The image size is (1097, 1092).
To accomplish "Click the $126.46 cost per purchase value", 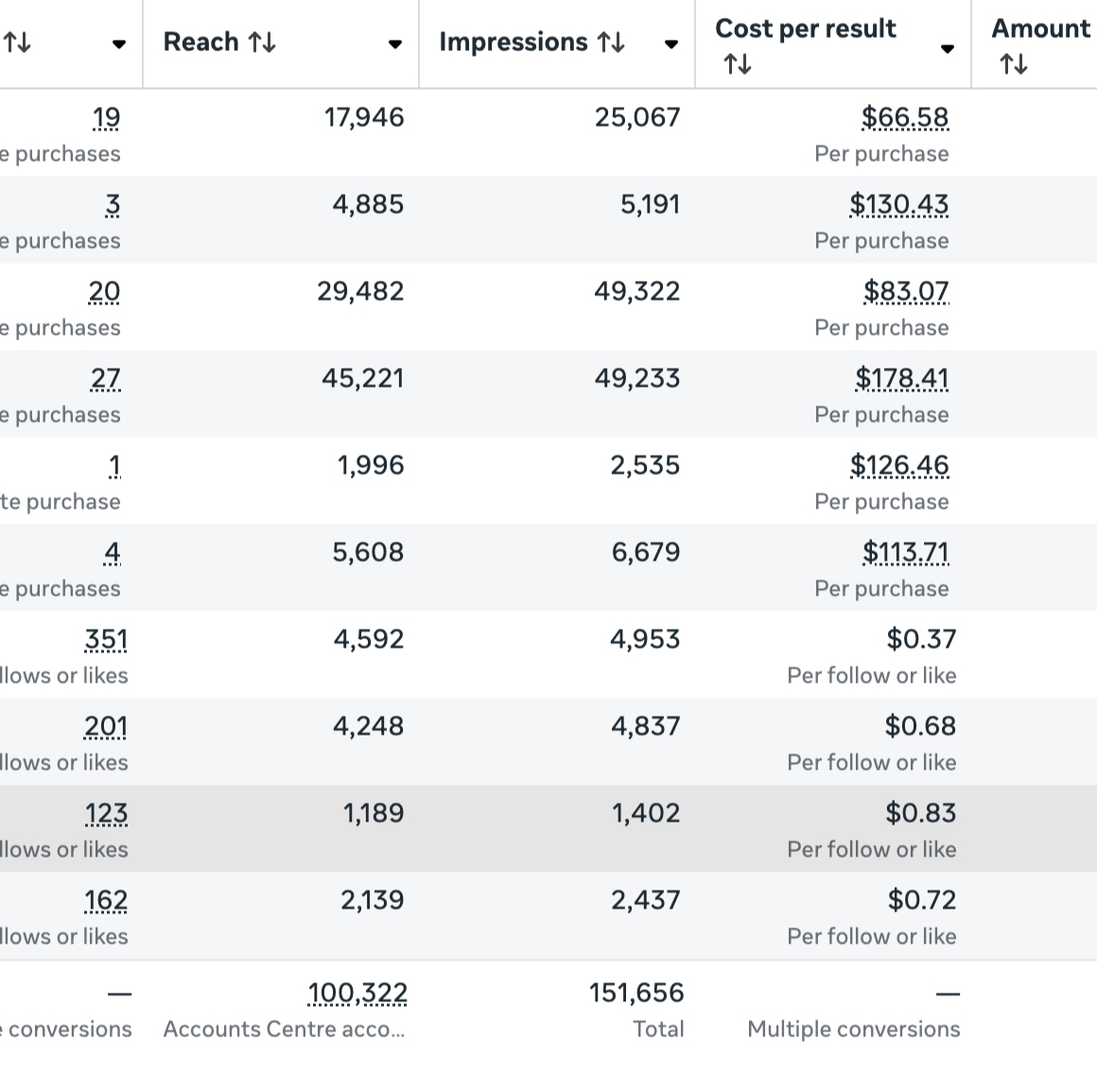I will pyautogui.click(x=899, y=465).
